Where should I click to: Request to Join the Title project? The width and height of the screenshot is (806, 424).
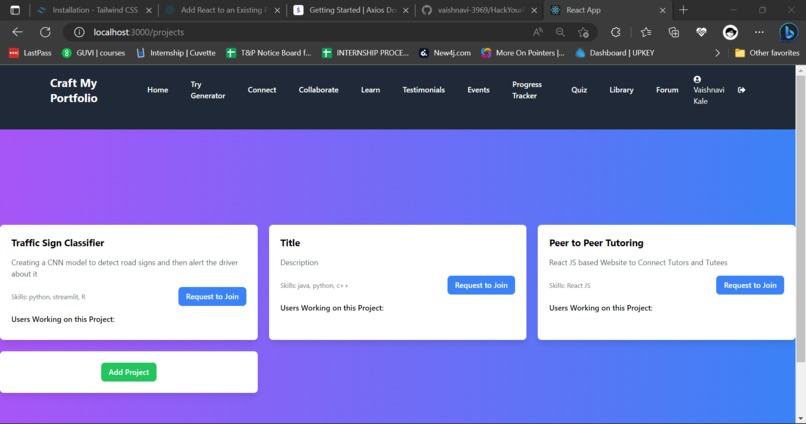pos(481,285)
